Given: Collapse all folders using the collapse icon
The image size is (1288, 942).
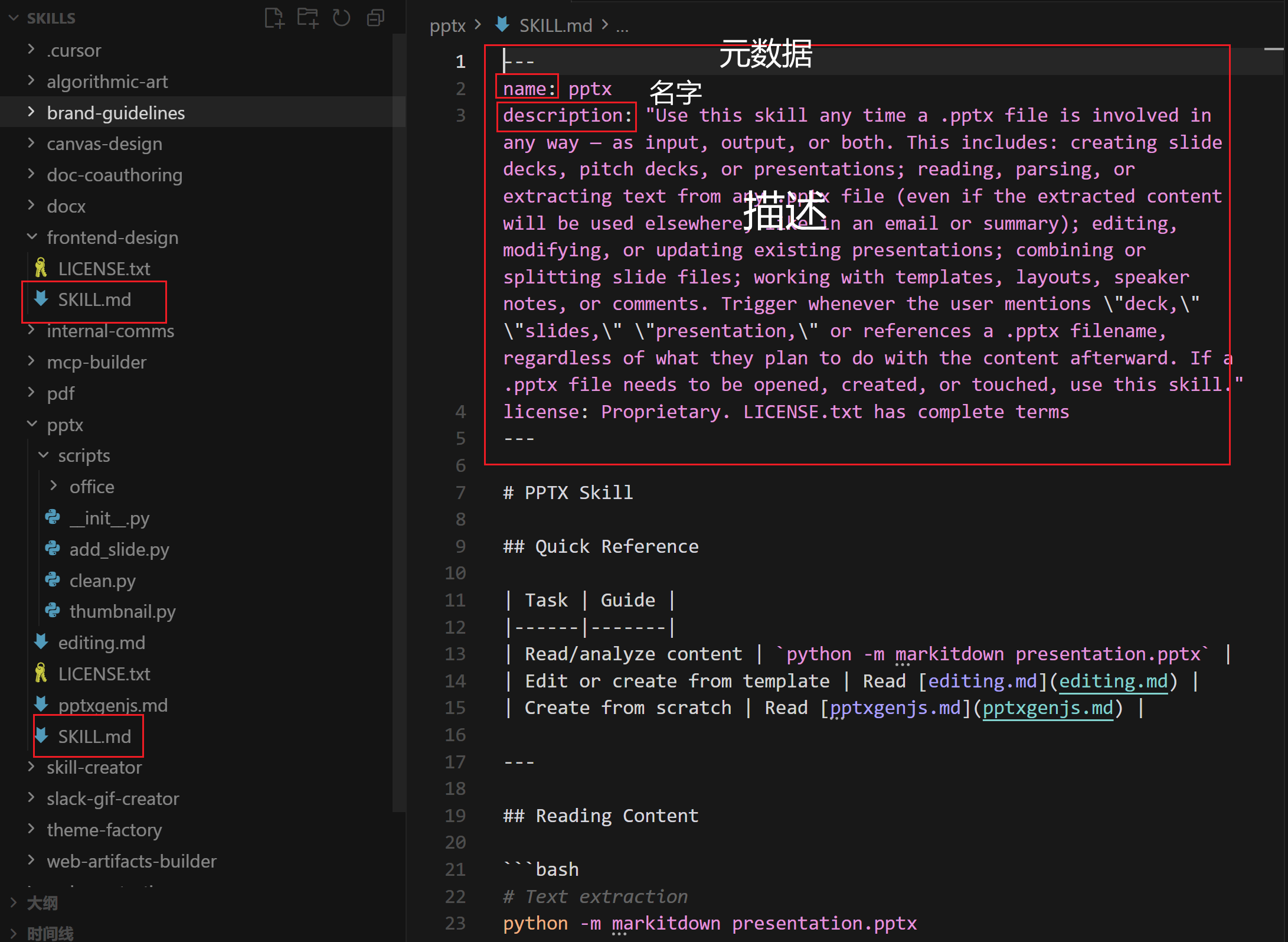Looking at the screenshot, I should click(375, 18).
